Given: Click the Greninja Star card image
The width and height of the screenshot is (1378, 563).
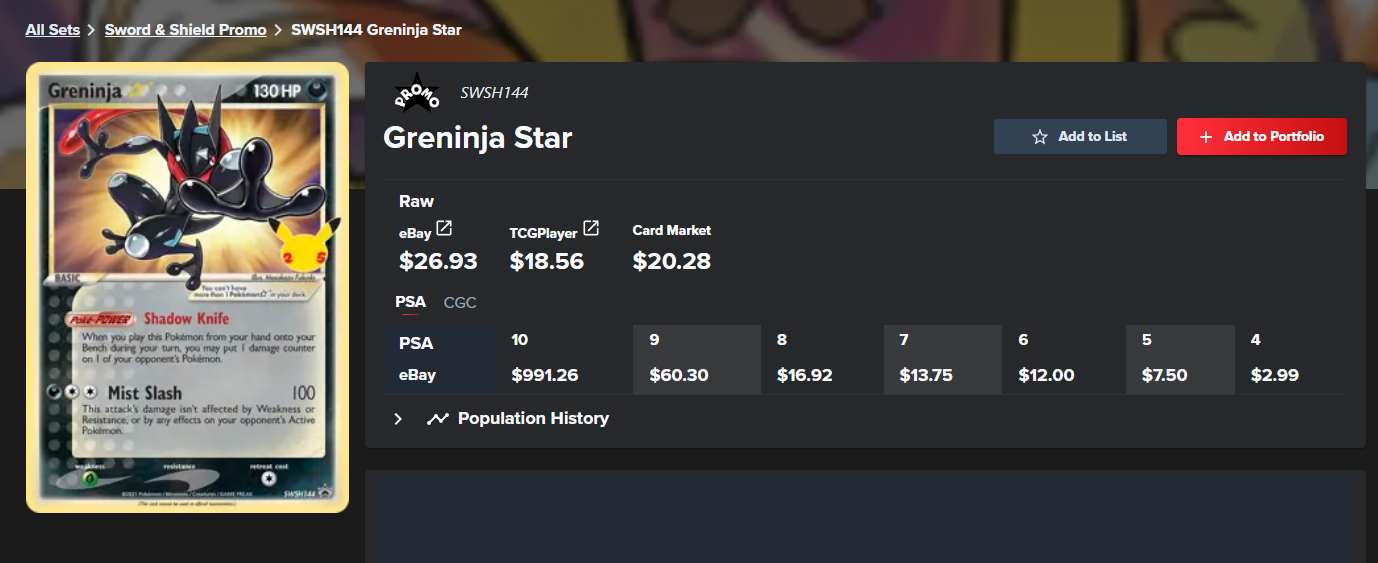Looking at the screenshot, I should [x=187, y=288].
